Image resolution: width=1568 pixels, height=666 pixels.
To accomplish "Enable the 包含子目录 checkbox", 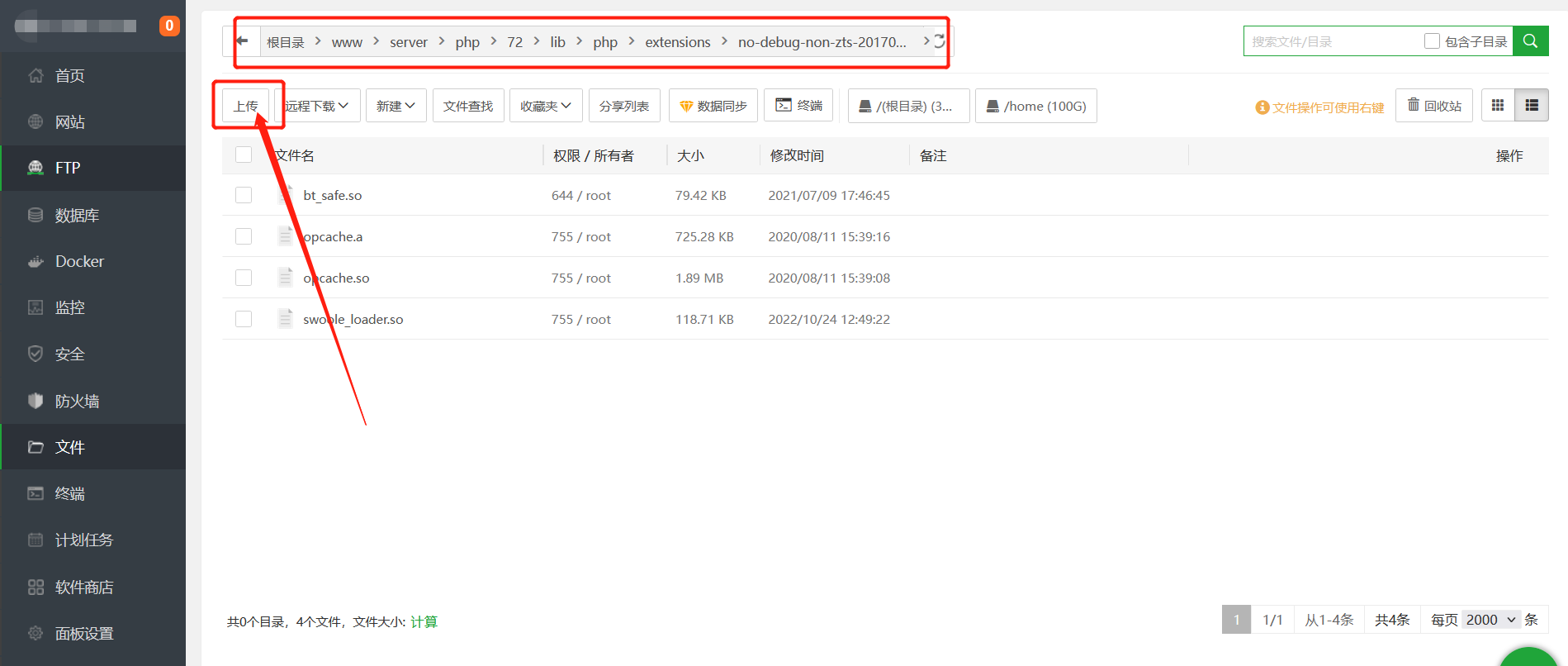I will [1433, 41].
